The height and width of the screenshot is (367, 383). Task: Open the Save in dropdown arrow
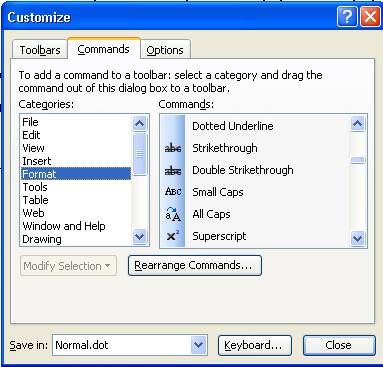199,345
